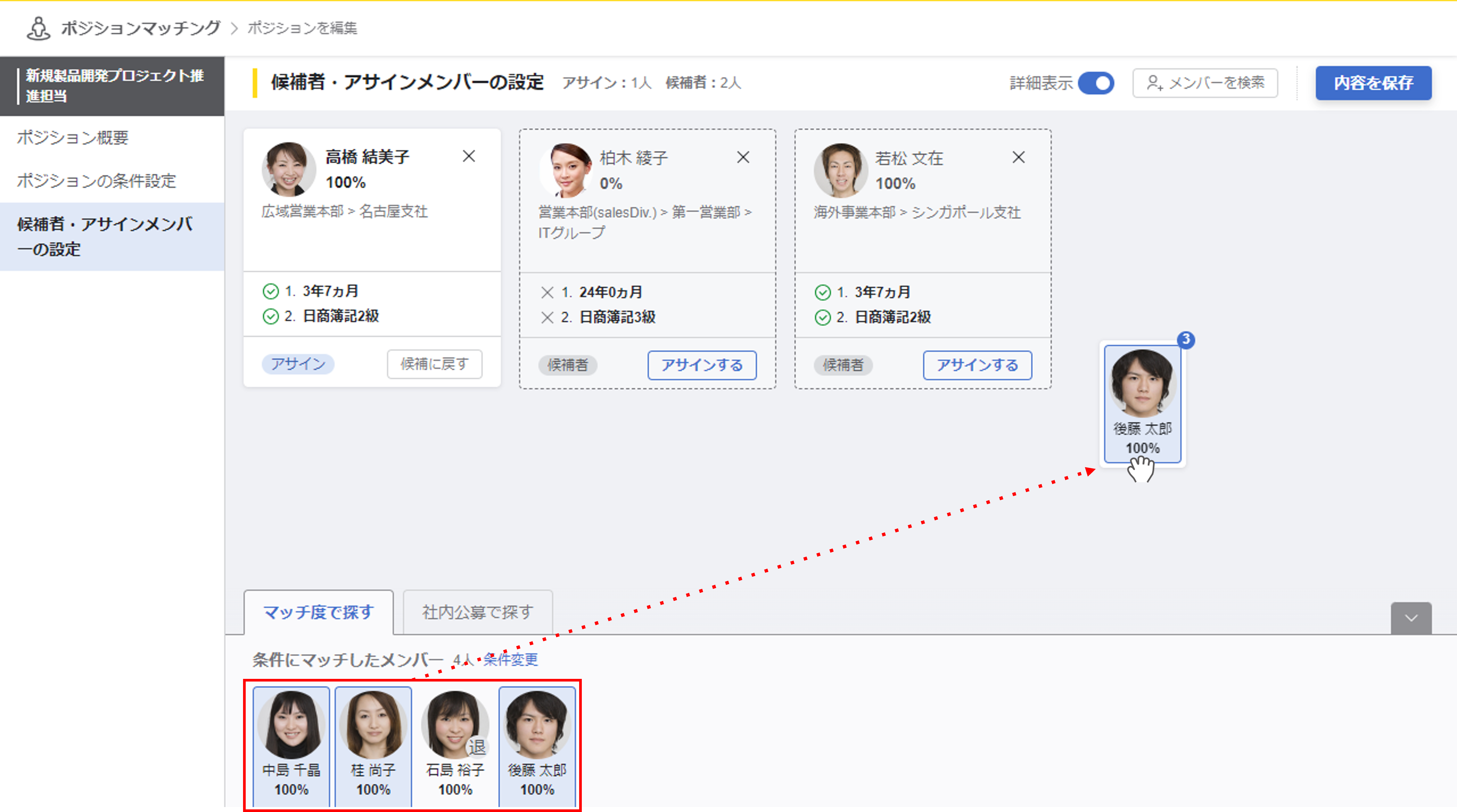Click 柏木 綾子 name text
Screen dimensions: 1457x812
(634, 158)
